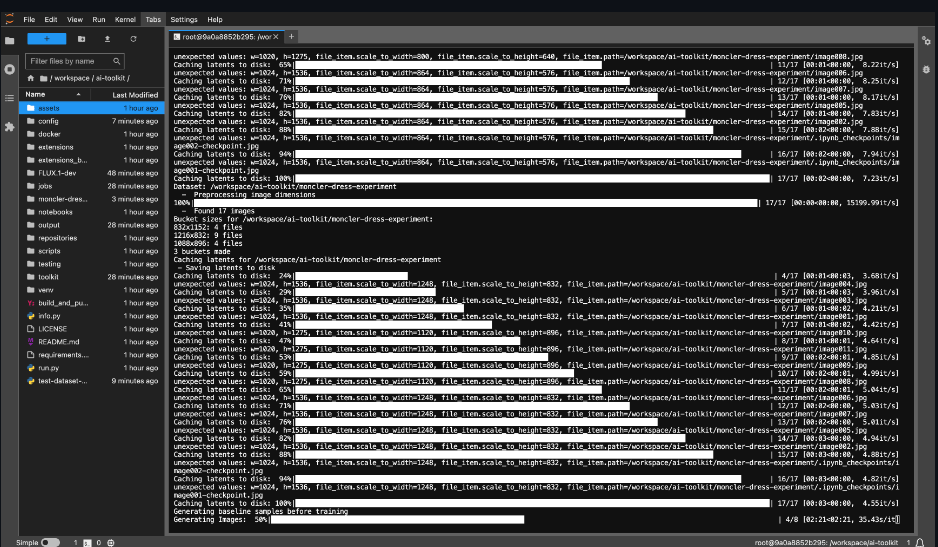Click the kernel chip icon in status bar
938x547 pixels.
(111, 543)
